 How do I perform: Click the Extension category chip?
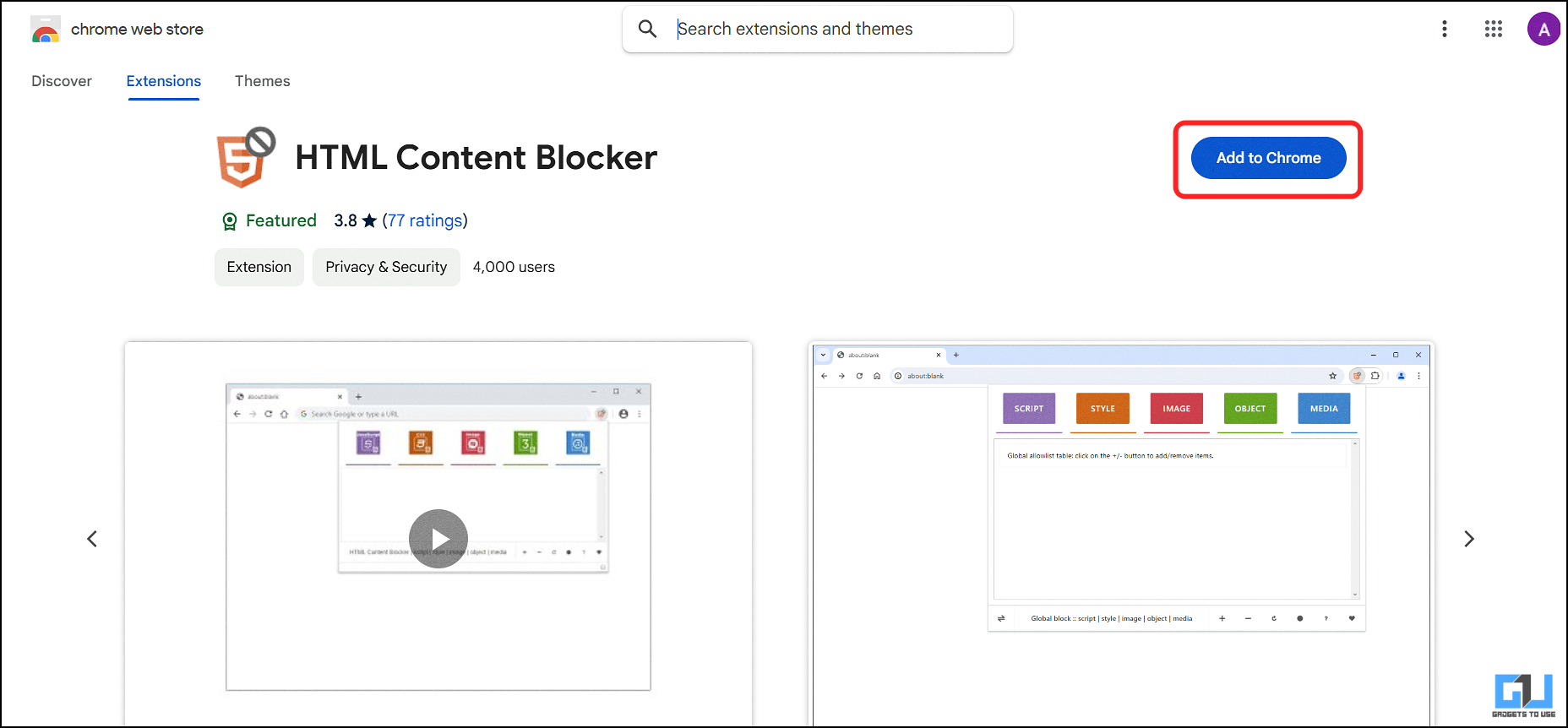coord(259,267)
